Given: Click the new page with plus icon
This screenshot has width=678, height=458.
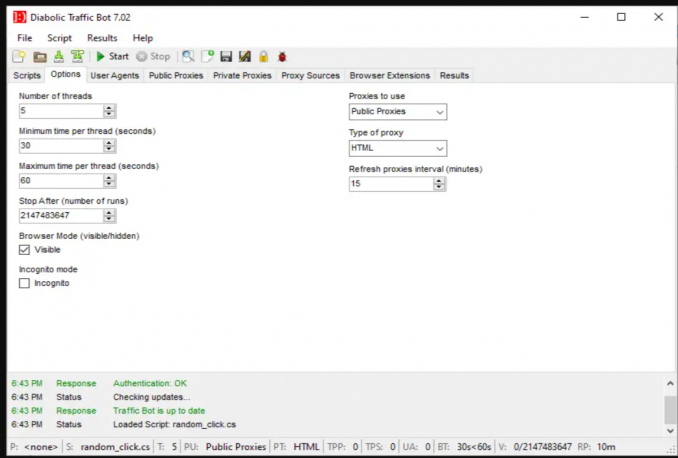Looking at the screenshot, I should 207,57.
